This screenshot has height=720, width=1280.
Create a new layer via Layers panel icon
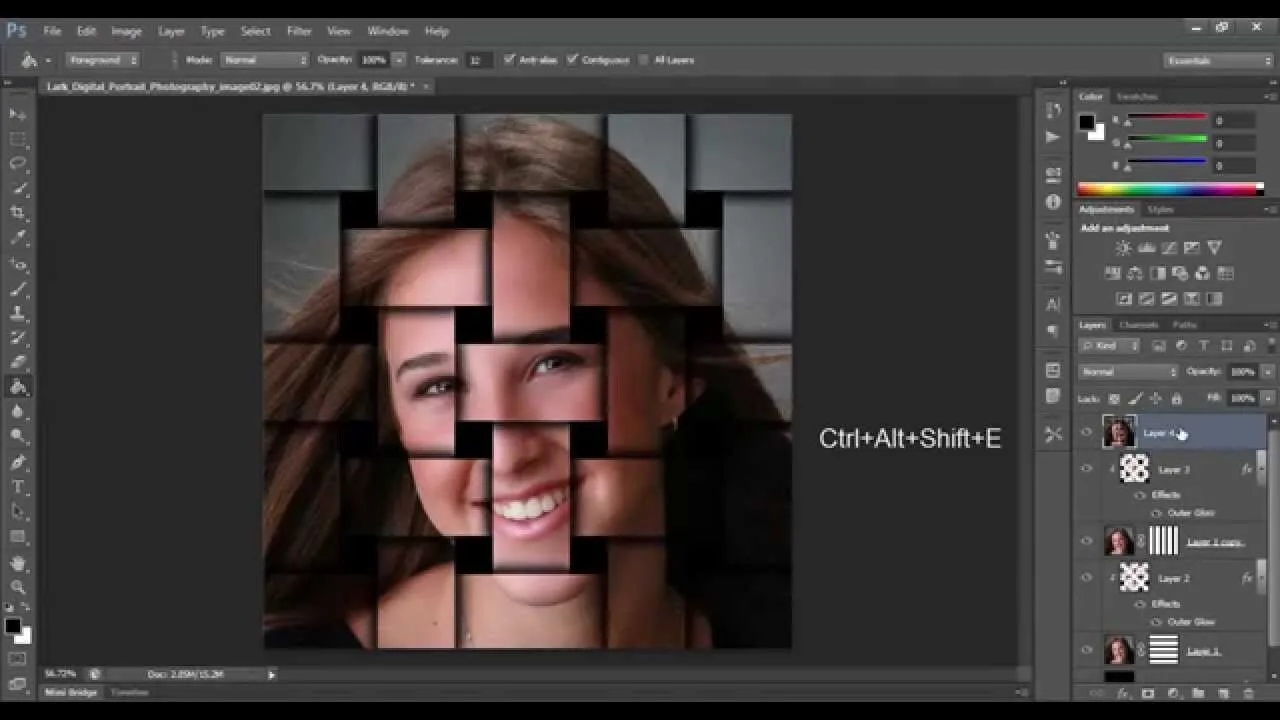tap(1223, 693)
